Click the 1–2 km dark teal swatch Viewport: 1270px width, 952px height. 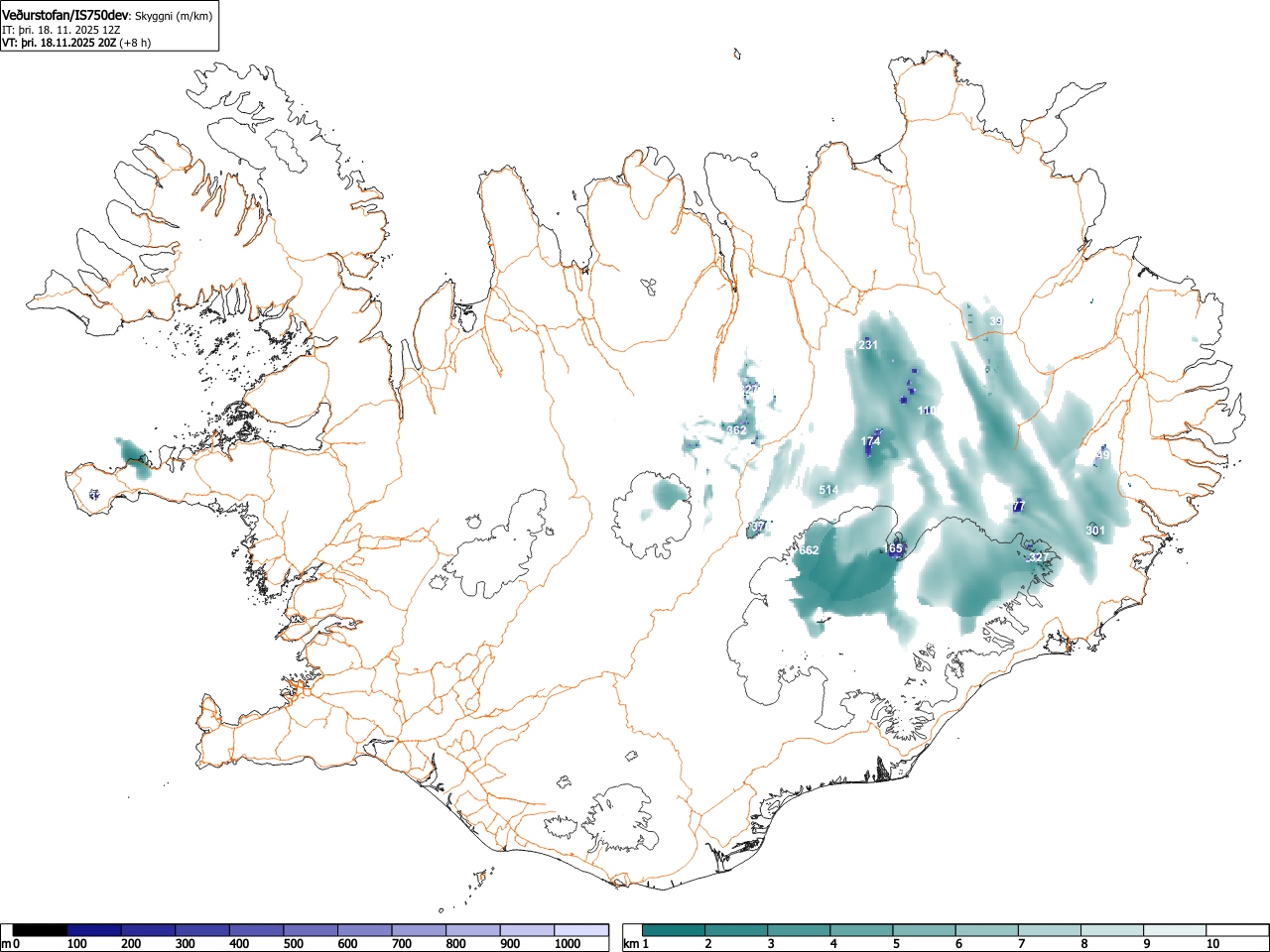pos(675,930)
